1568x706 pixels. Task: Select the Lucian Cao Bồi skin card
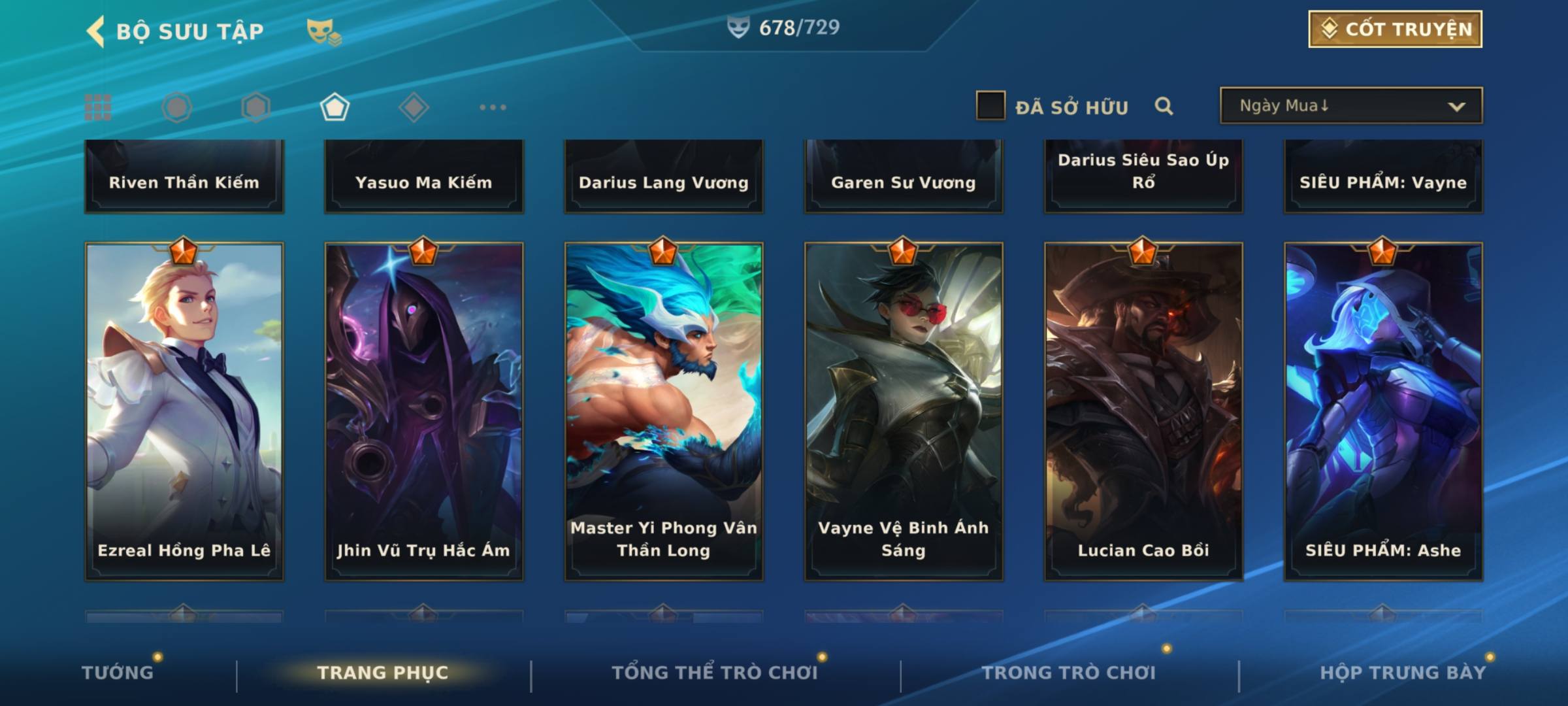click(x=1143, y=412)
